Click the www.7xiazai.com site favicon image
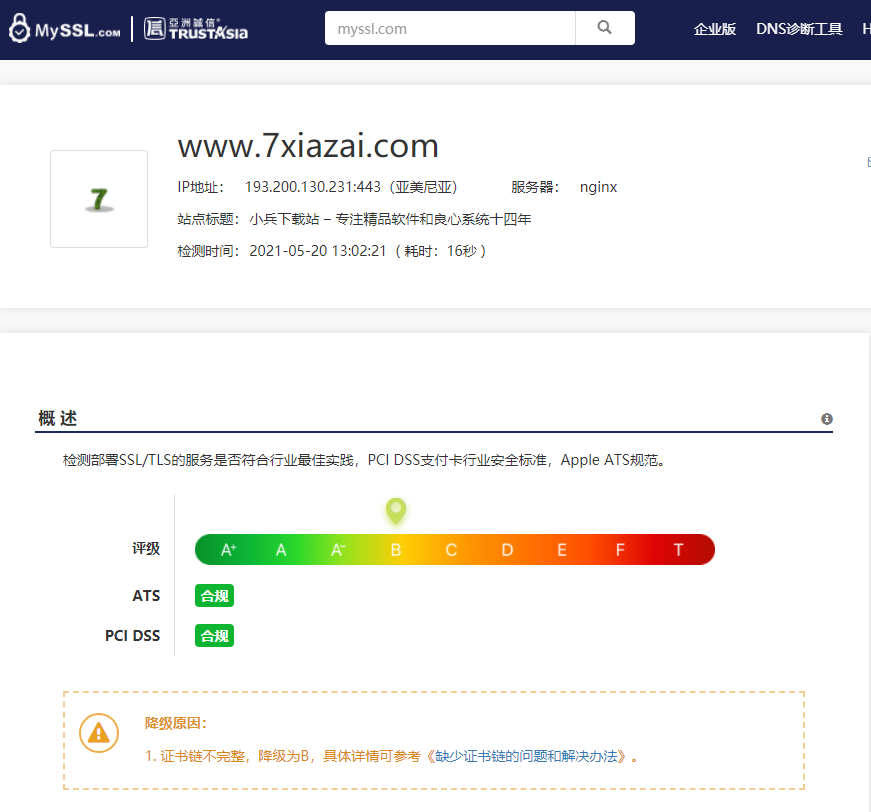 coord(98,198)
